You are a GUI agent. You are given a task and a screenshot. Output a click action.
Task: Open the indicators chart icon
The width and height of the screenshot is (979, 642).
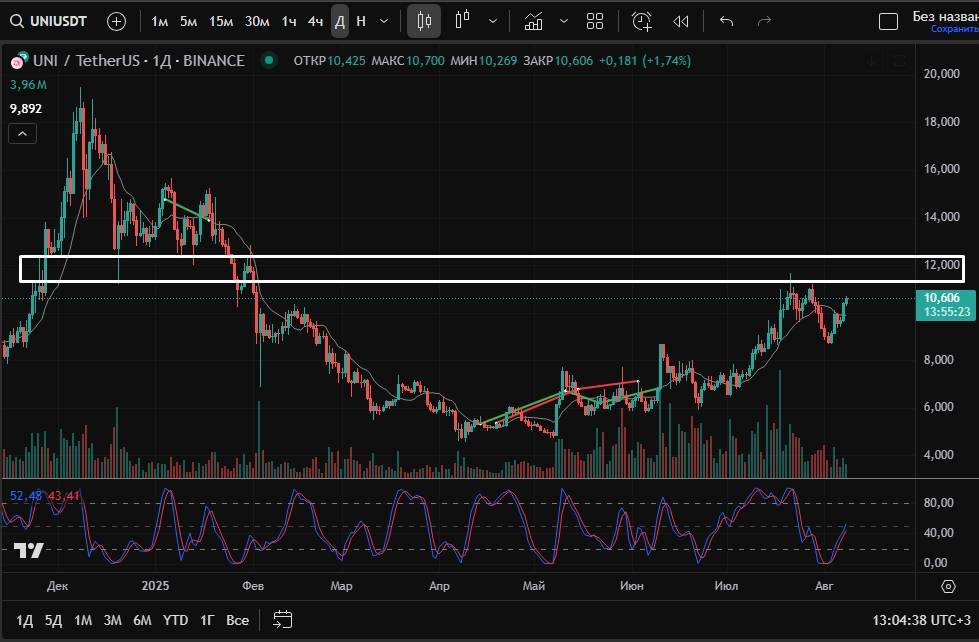(534, 21)
